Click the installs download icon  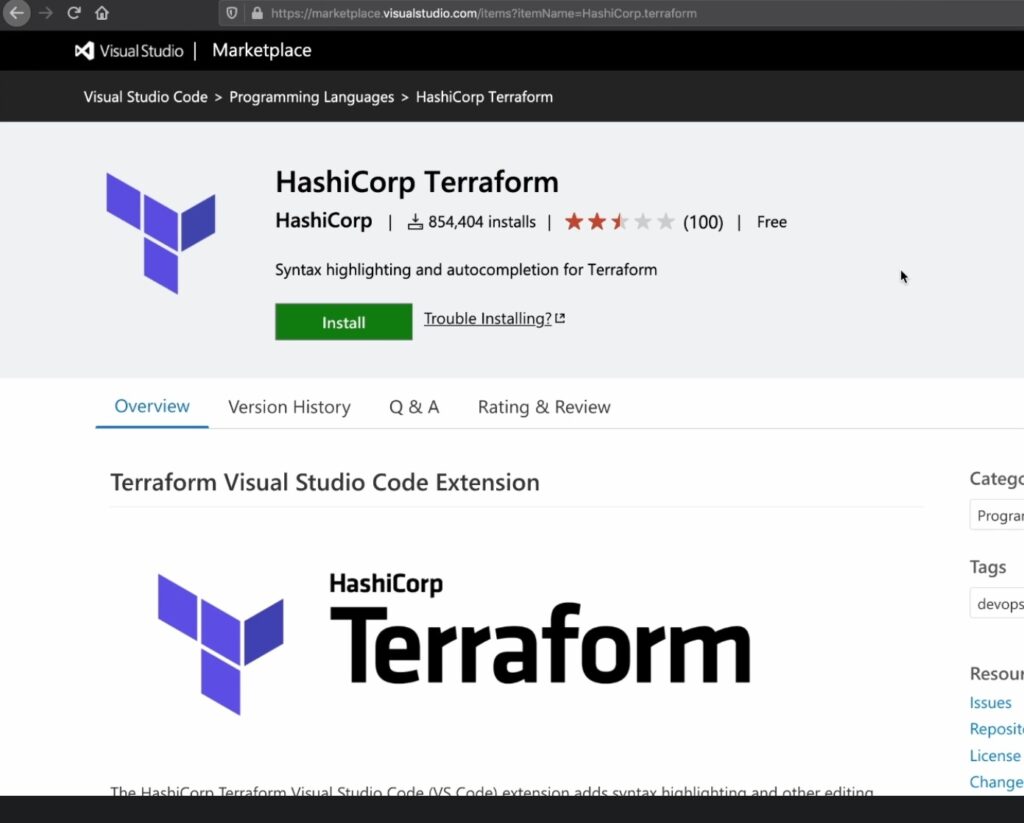click(x=415, y=222)
